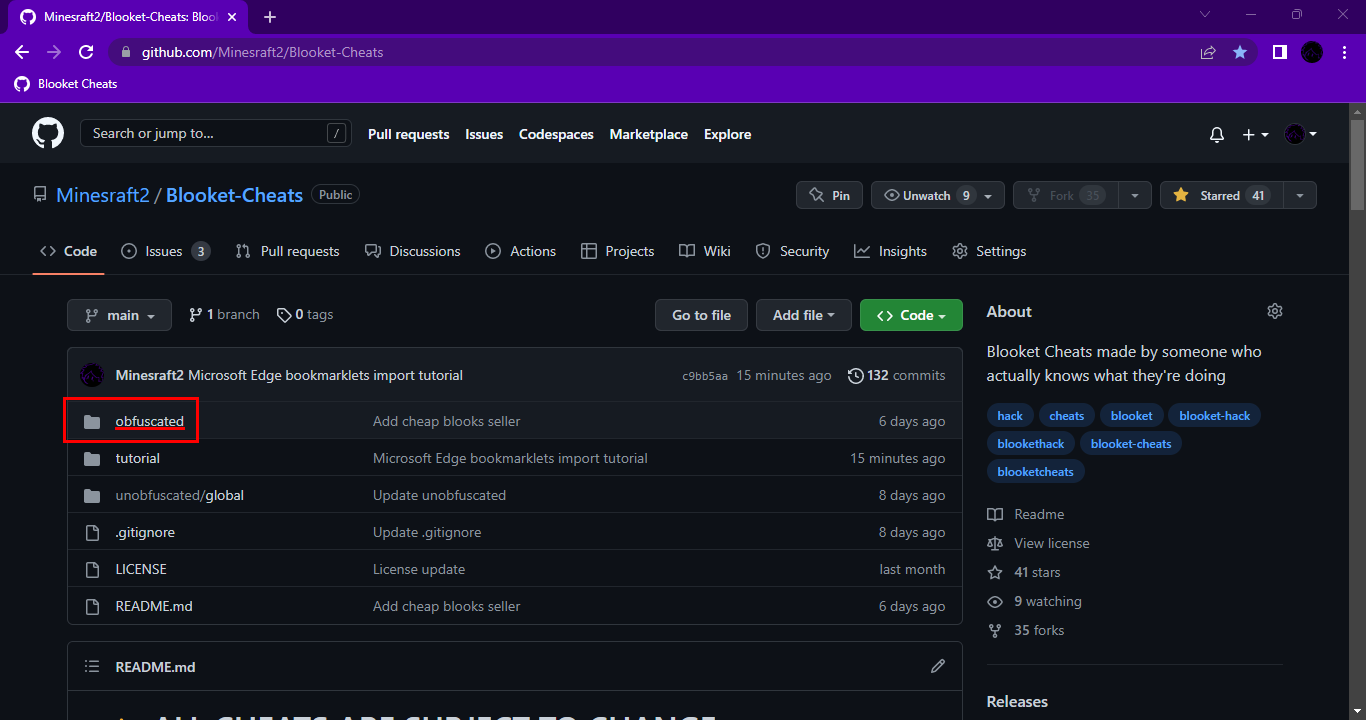Switch to the Discussions tab

[x=413, y=251]
